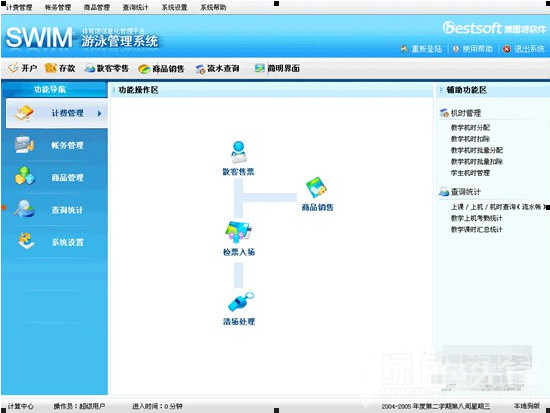The height and width of the screenshot is (413, 550).
Task: Click the 清场处理 whistle icon
Action: 240,302
